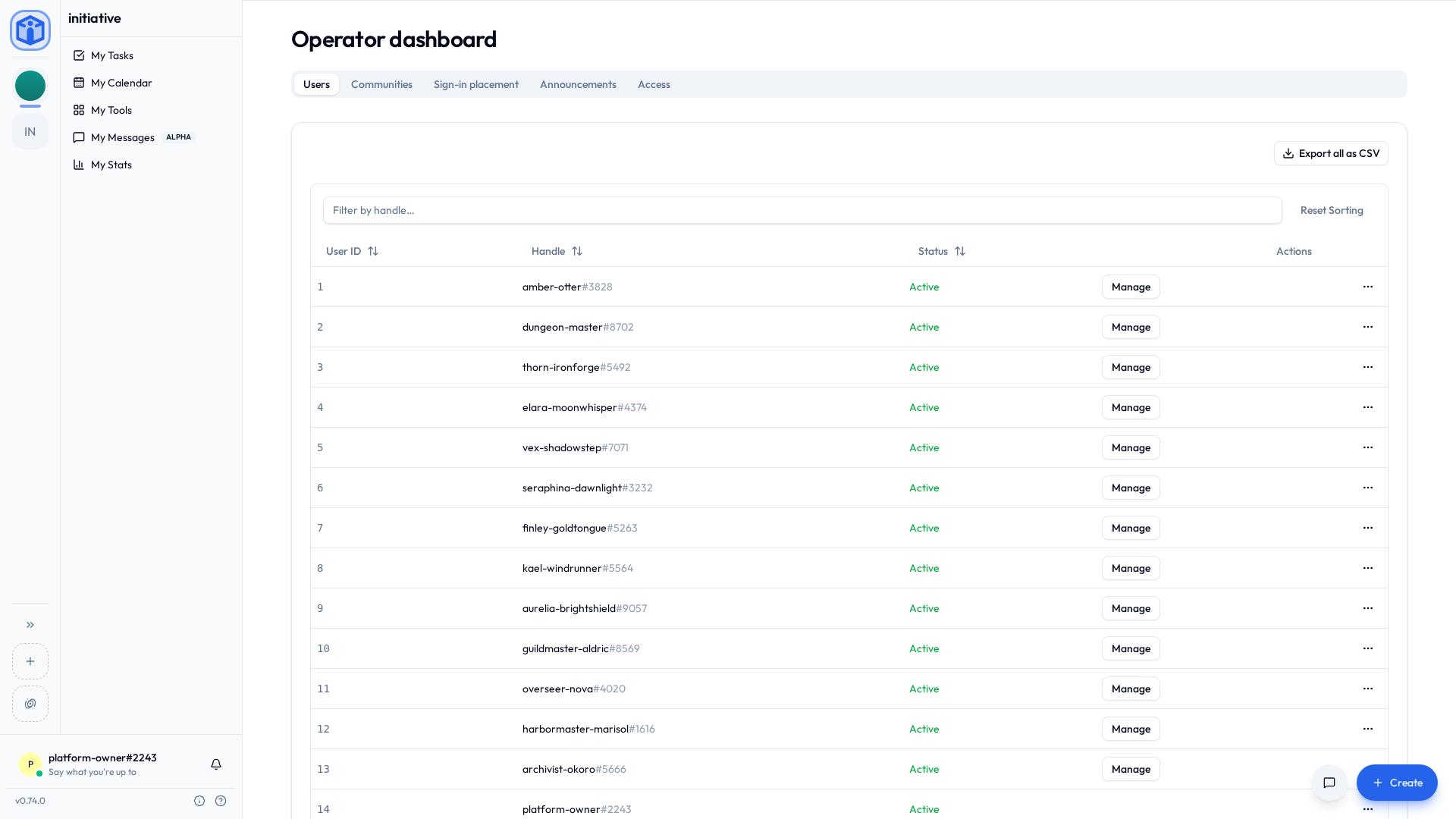Screen dimensions: 1456x819
Task: Select the Users tab
Action: (316, 84)
